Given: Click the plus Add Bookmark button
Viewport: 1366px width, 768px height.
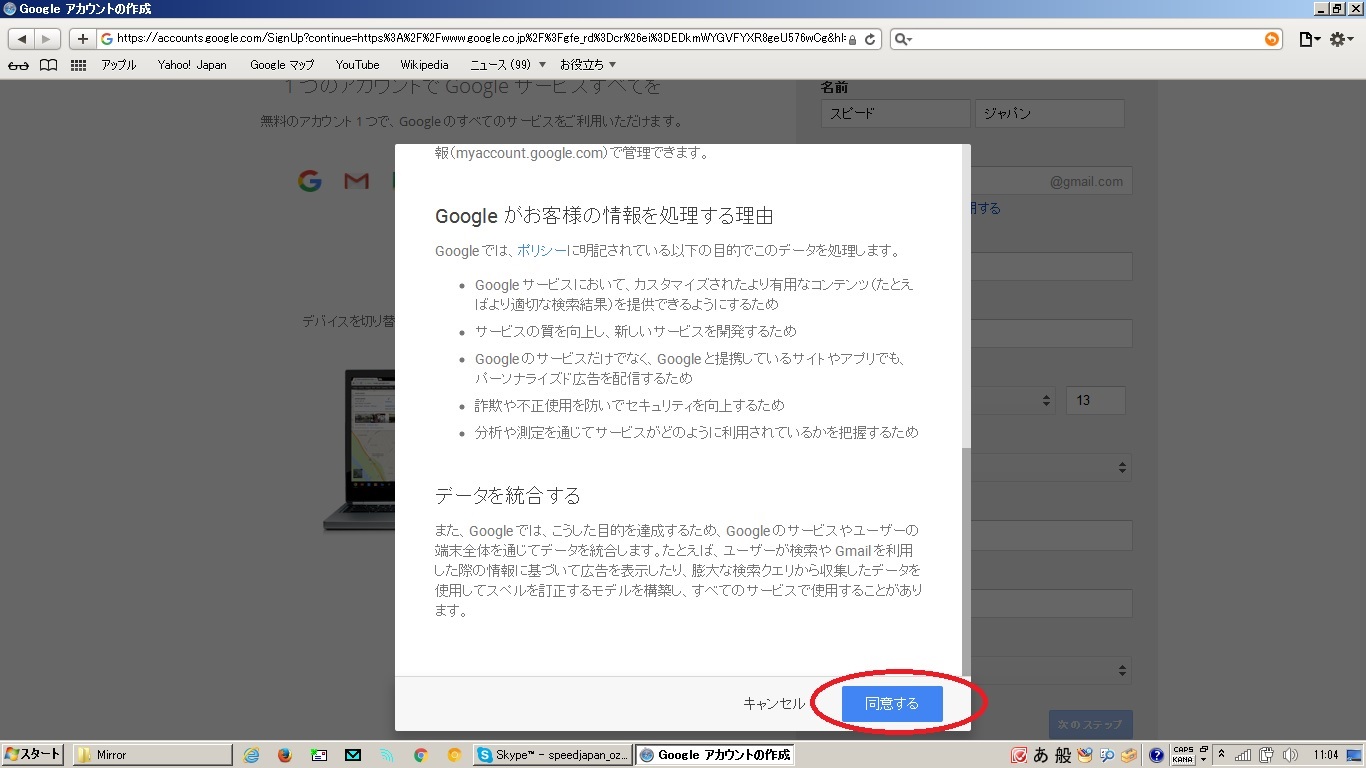Looking at the screenshot, I should pyautogui.click(x=82, y=39).
